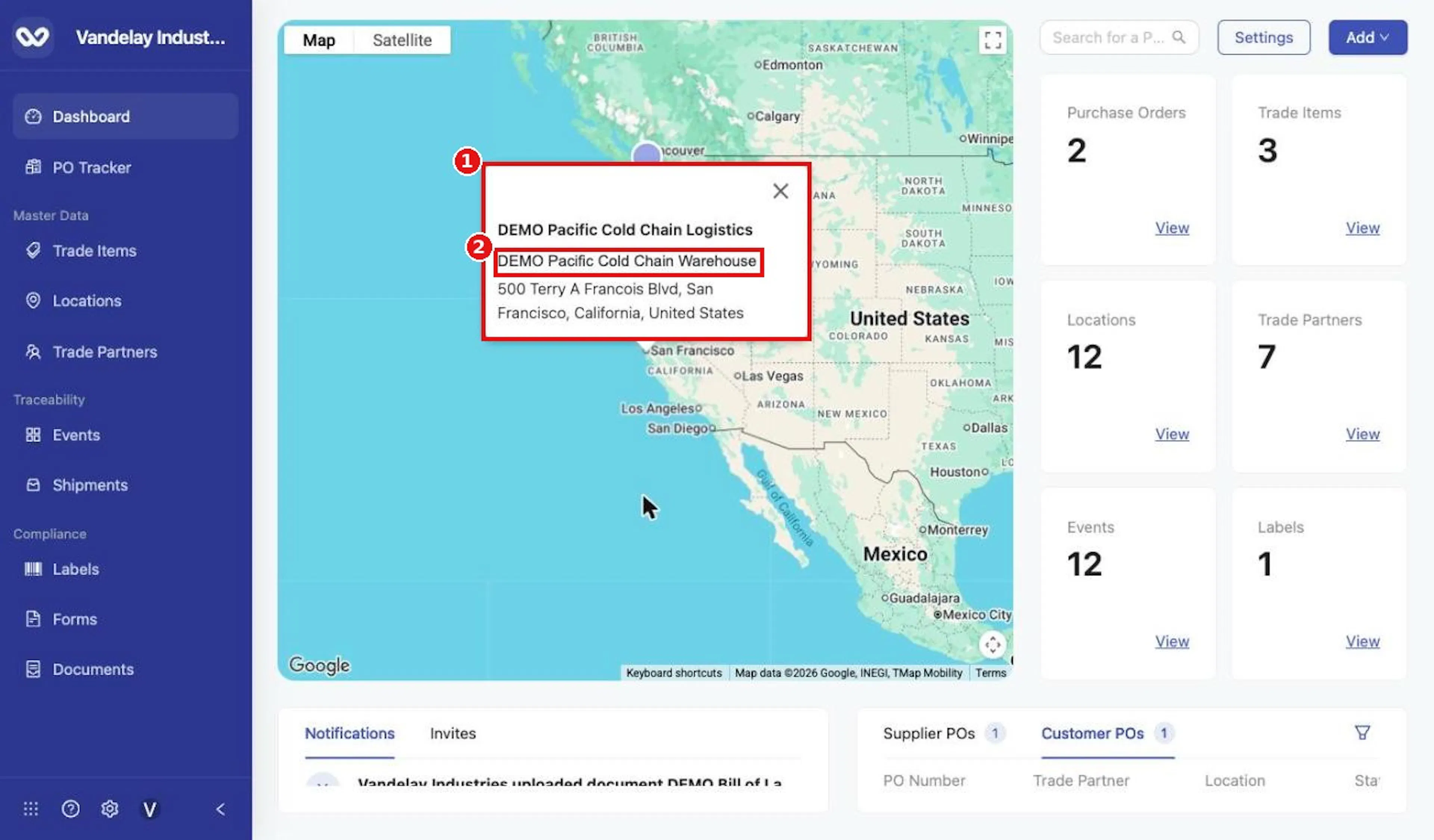This screenshot has height=840, width=1434.
Task: Collapse the sidebar with the arrow
Action: 221,809
